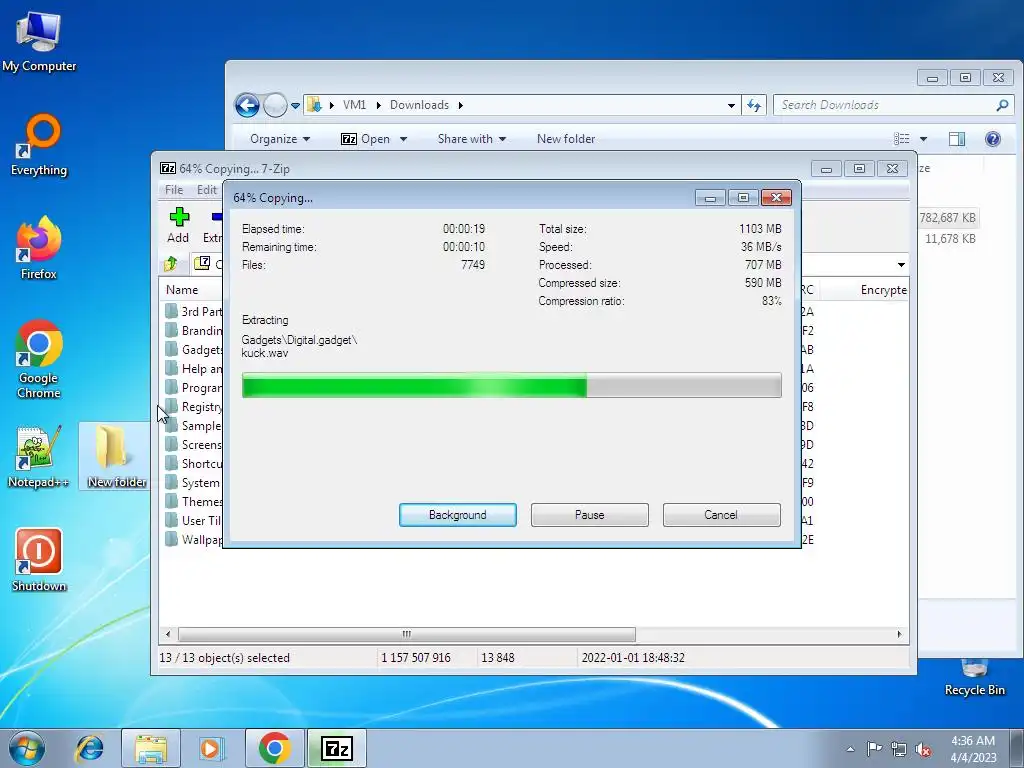The width and height of the screenshot is (1024, 768).
Task: Select the Themes folder row
Action: click(194, 502)
